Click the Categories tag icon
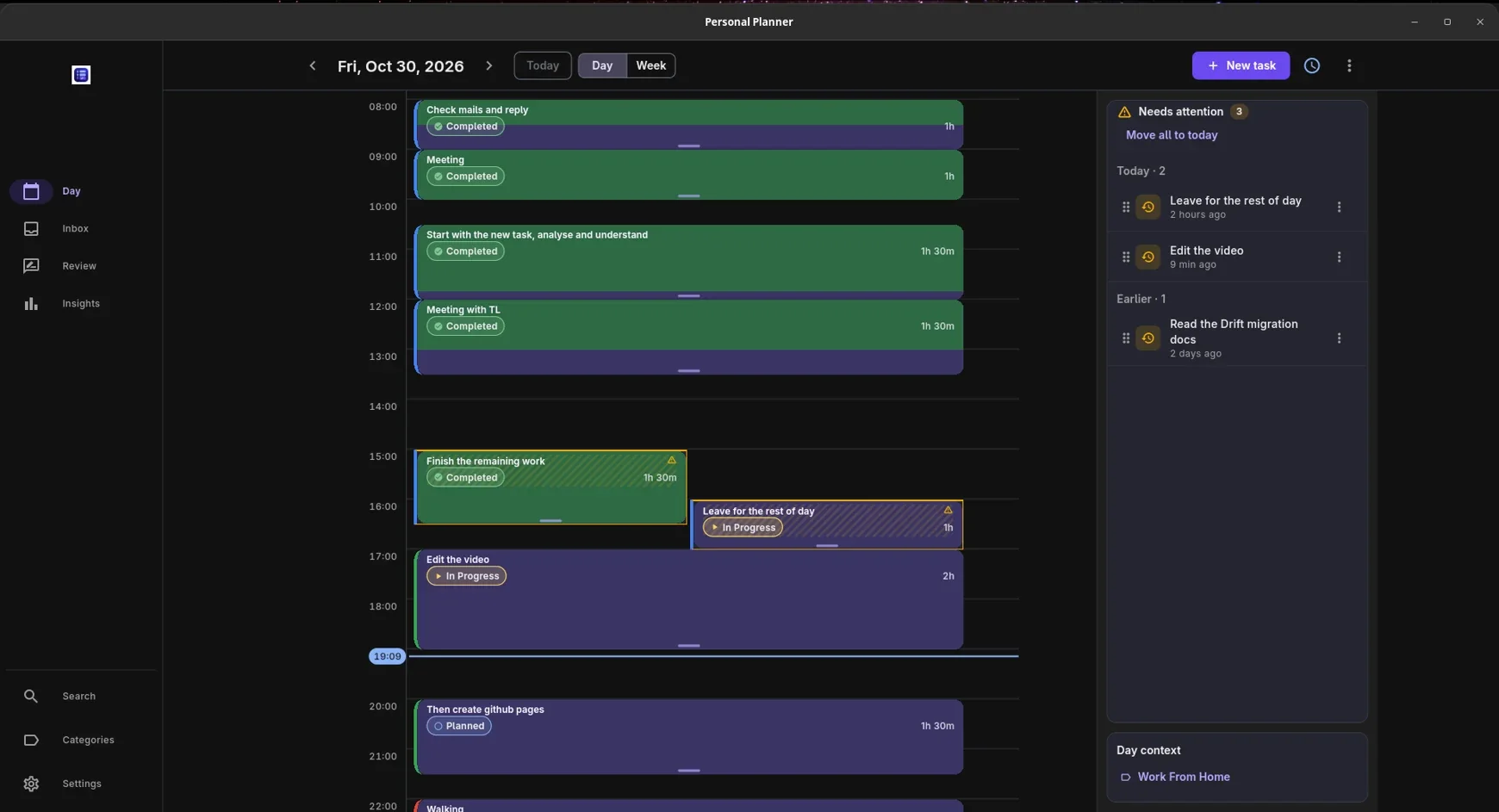The width and height of the screenshot is (1499, 812). coord(31,740)
